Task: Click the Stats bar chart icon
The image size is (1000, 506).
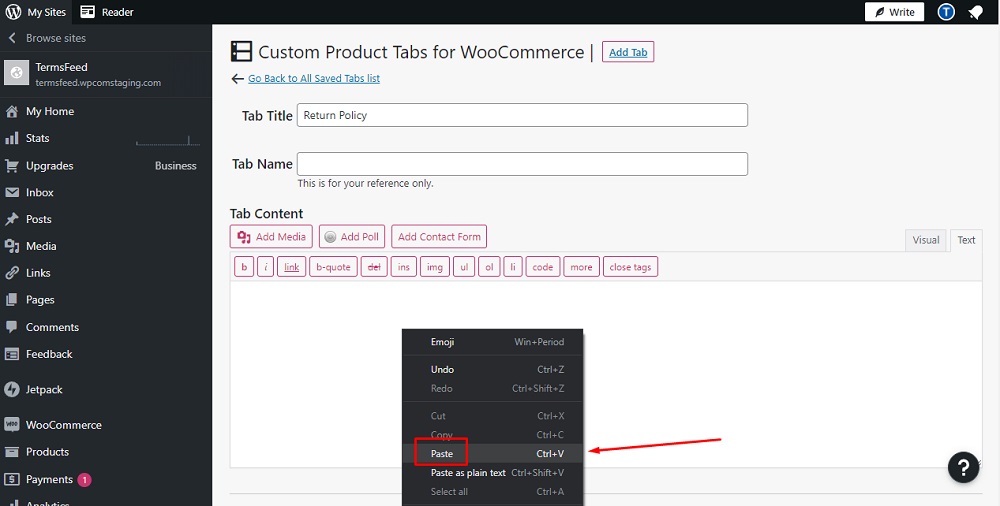Action: click(11, 138)
